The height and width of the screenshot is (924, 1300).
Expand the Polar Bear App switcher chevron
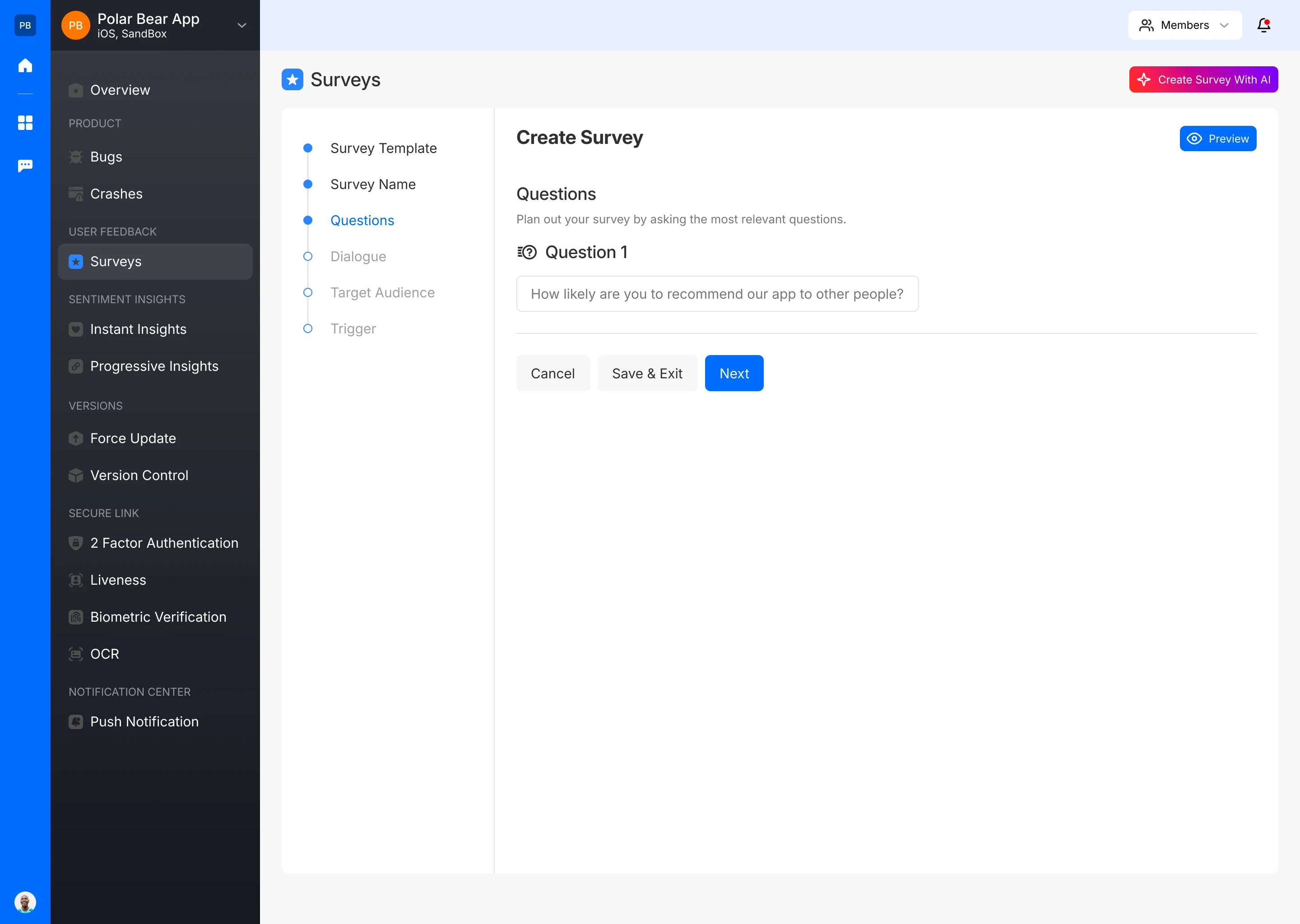(242, 25)
